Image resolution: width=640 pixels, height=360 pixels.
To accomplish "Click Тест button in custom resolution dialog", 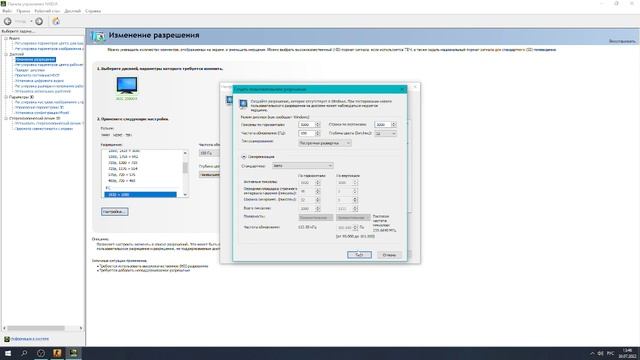I will click(359, 255).
